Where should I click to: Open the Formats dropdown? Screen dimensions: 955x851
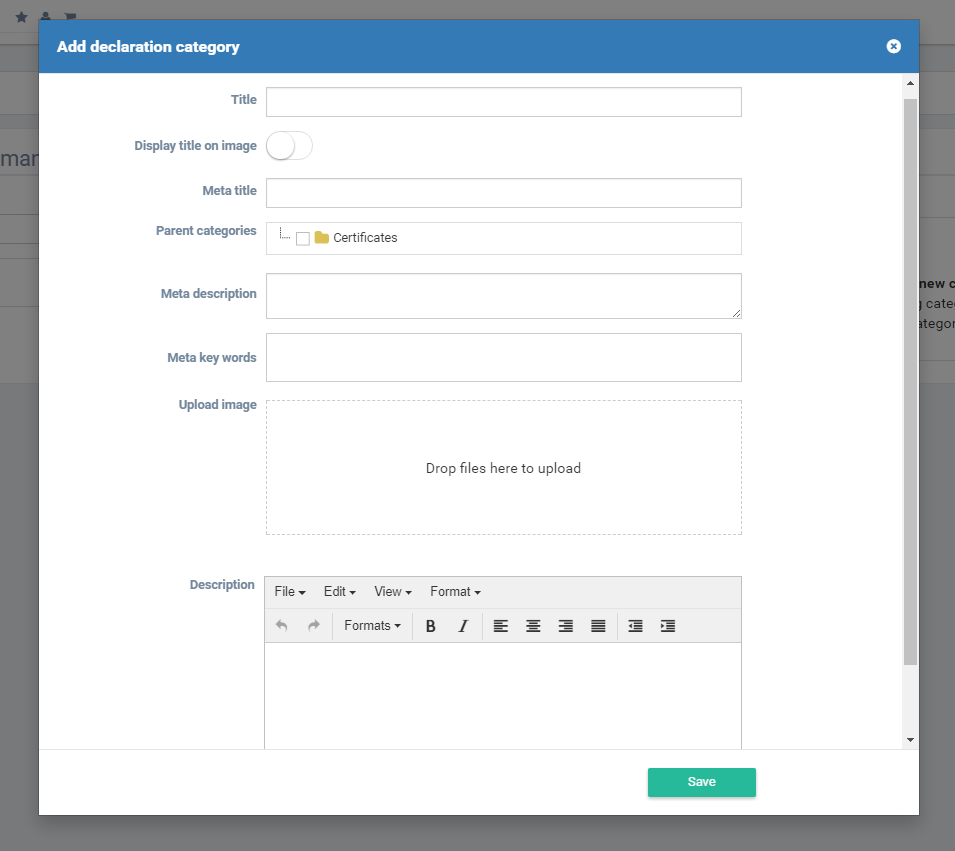pos(372,626)
